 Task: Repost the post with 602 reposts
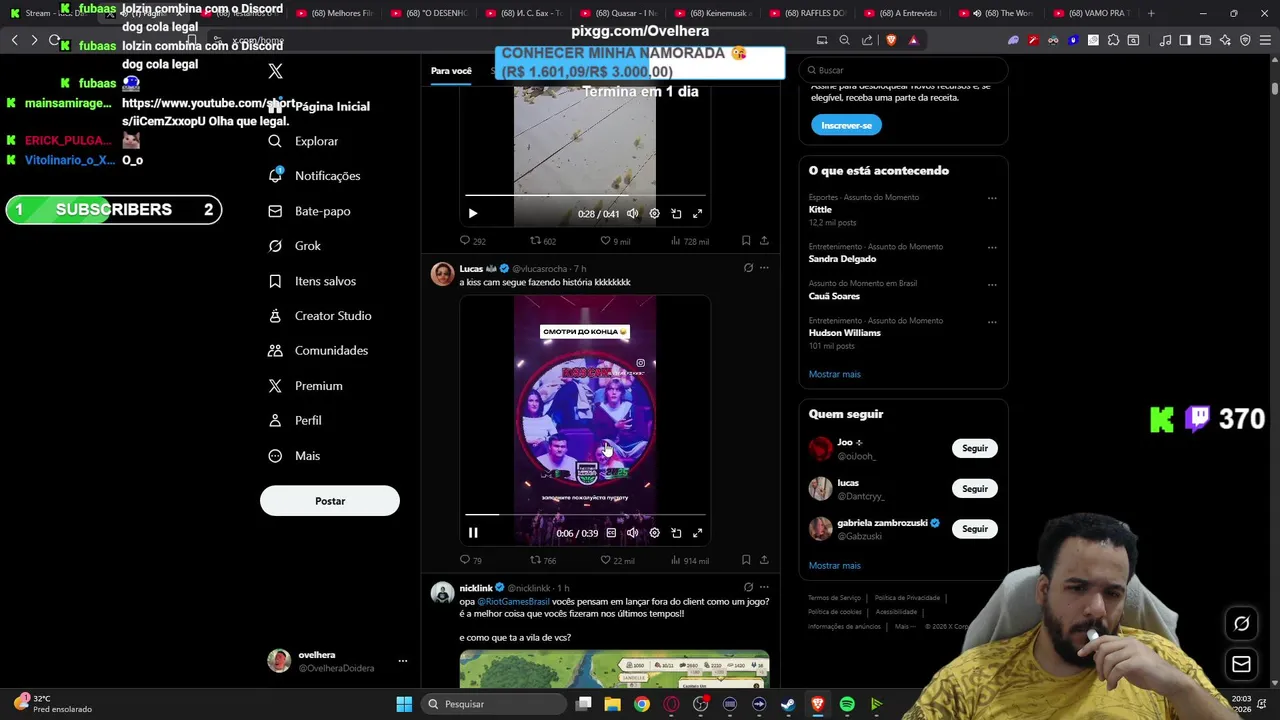click(543, 241)
